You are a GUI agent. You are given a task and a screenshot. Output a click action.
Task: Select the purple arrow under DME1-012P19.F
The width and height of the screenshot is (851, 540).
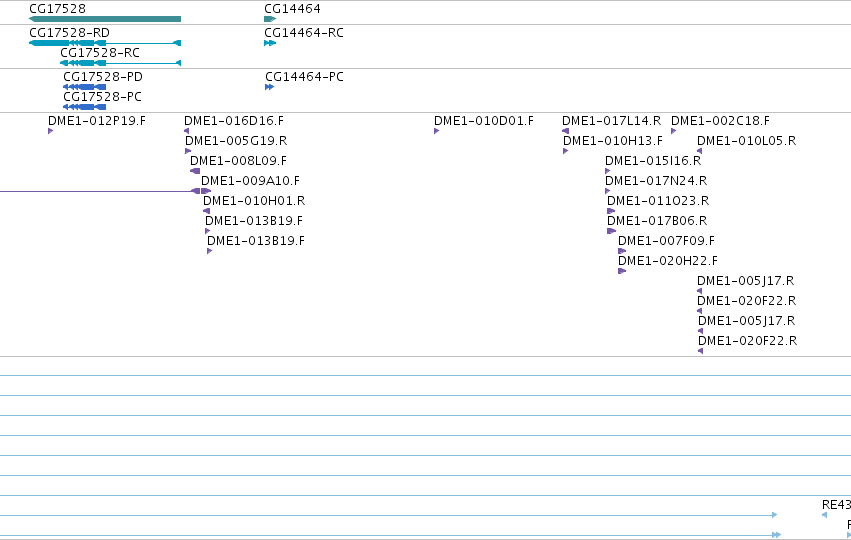[x=50, y=131]
